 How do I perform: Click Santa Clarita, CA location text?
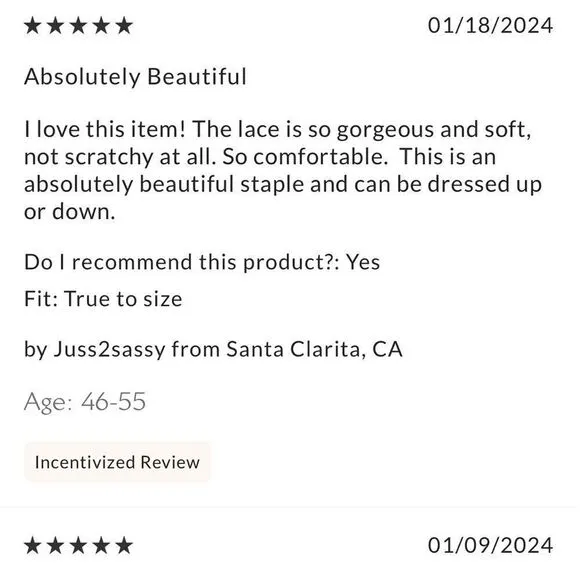(x=314, y=350)
